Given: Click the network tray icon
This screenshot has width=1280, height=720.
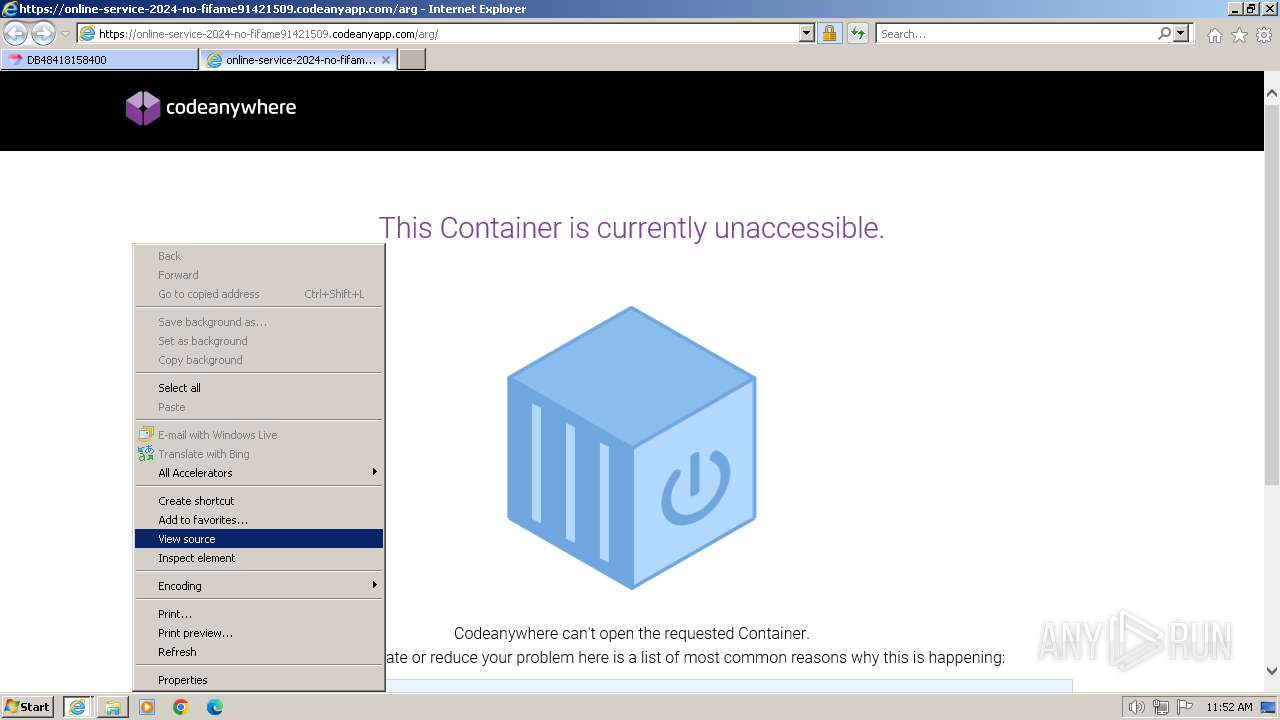Looking at the screenshot, I should point(1161,707).
